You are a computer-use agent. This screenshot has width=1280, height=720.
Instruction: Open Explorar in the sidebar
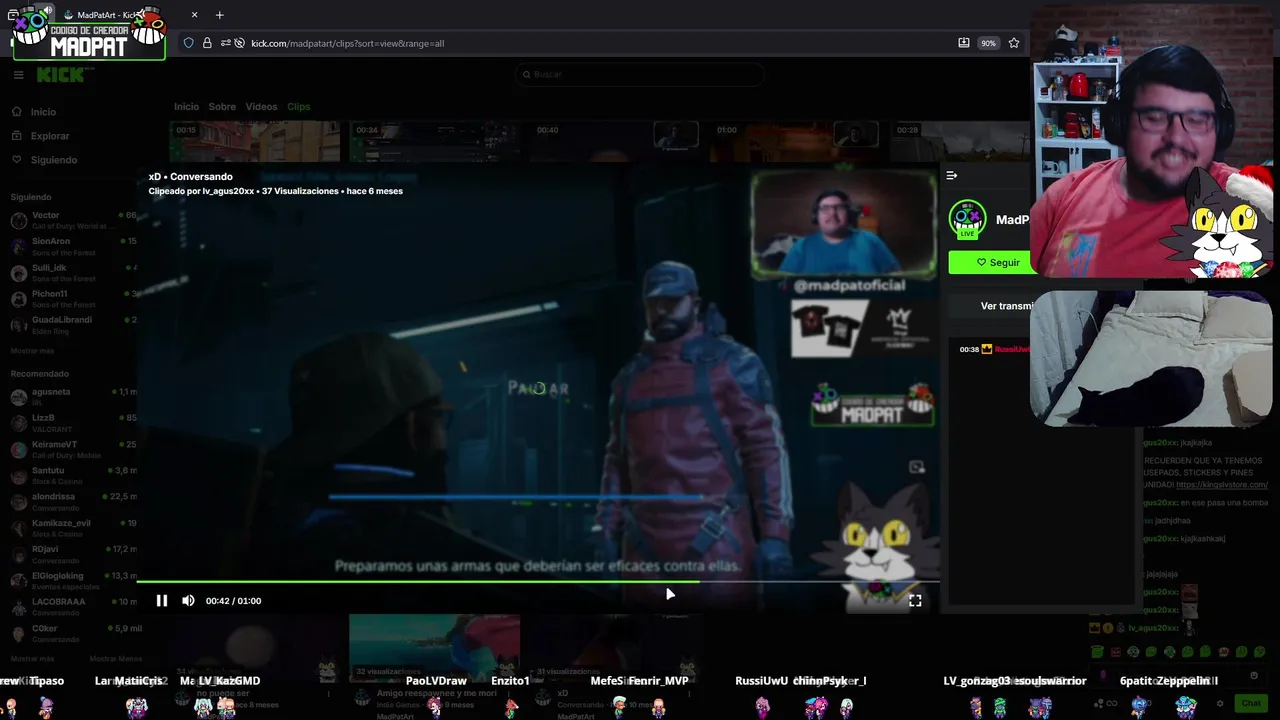(x=50, y=136)
